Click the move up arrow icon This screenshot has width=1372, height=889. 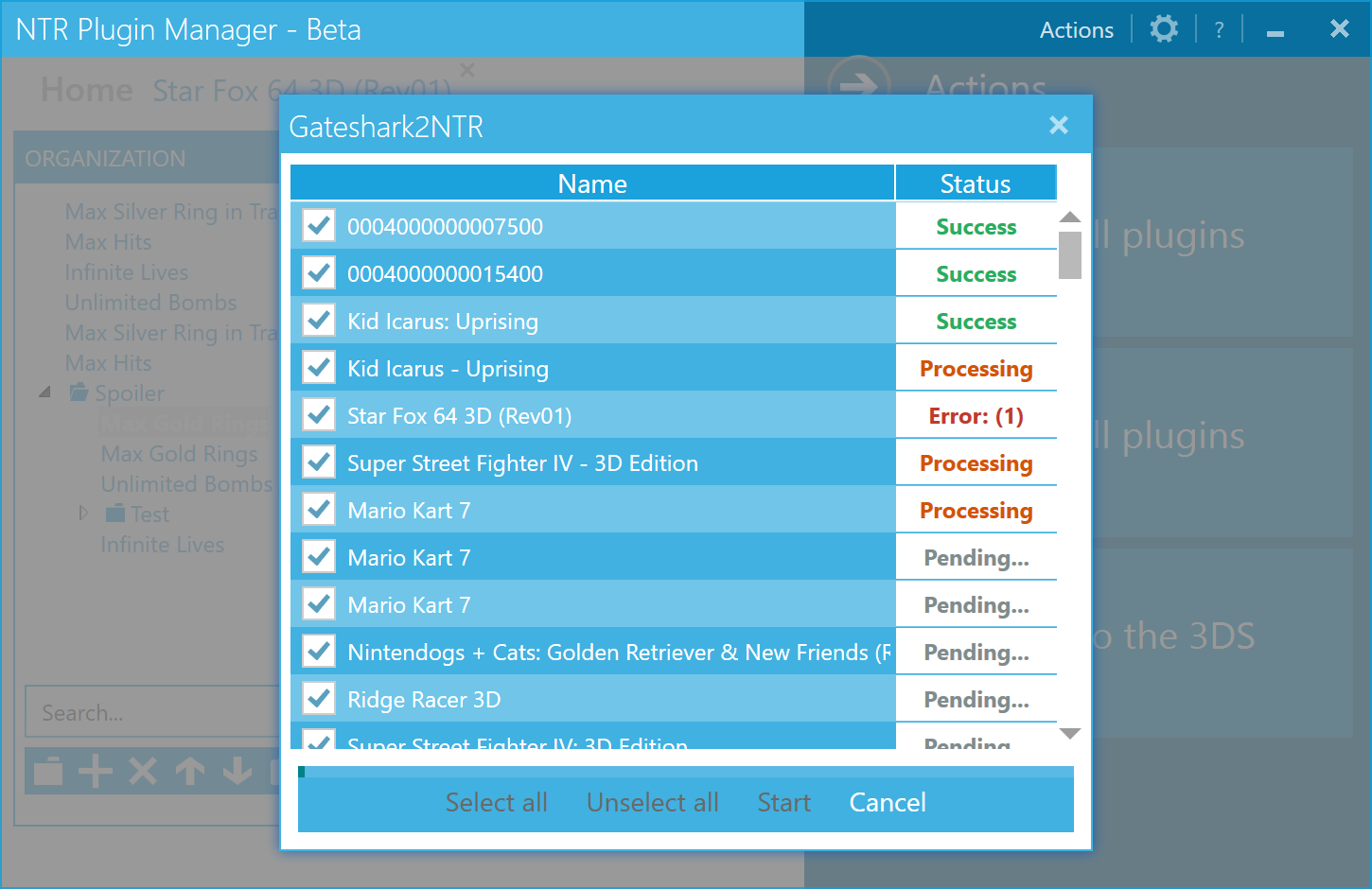pyautogui.click(x=190, y=772)
